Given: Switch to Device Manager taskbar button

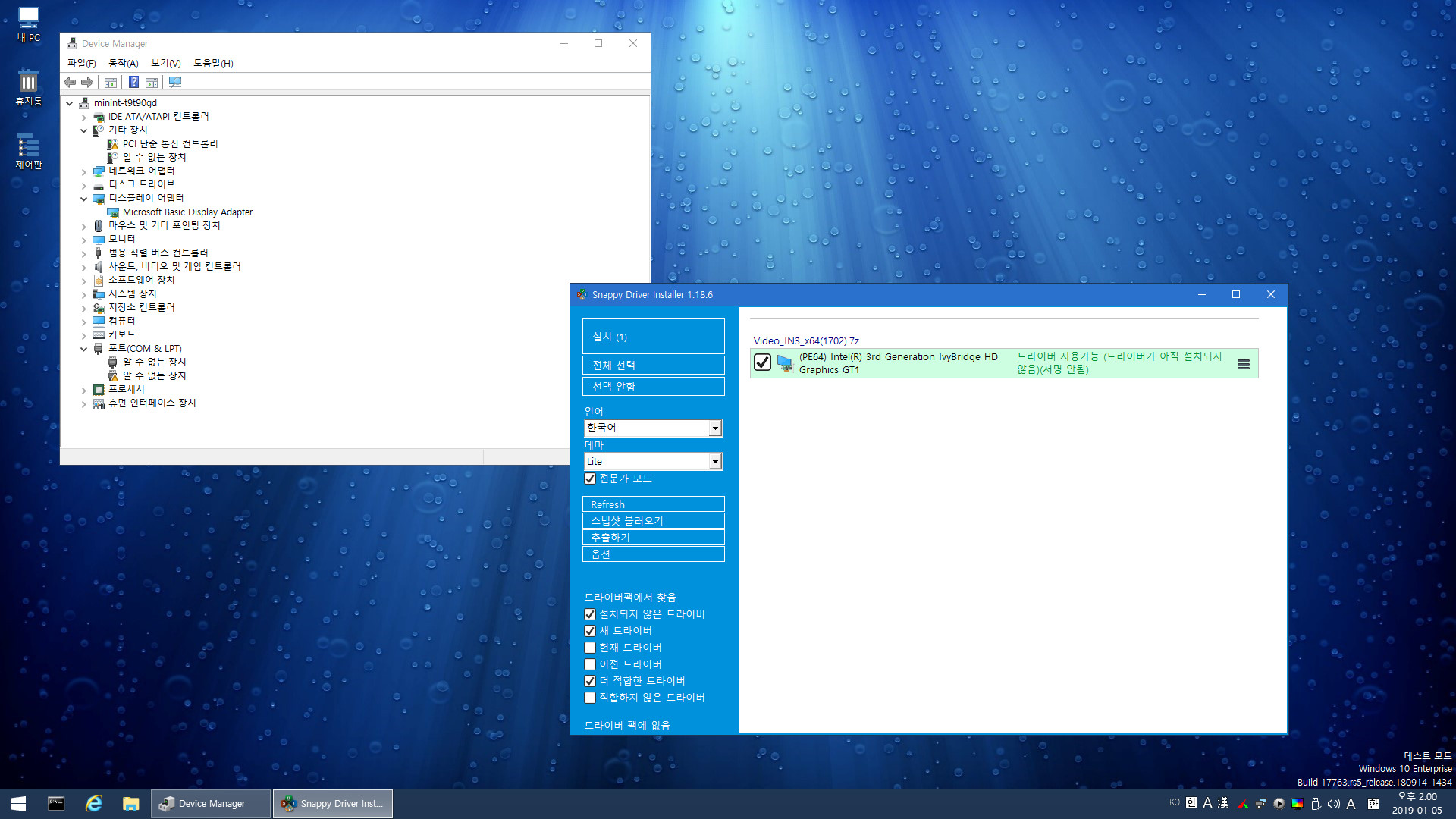Looking at the screenshot, I should point(211,804).
